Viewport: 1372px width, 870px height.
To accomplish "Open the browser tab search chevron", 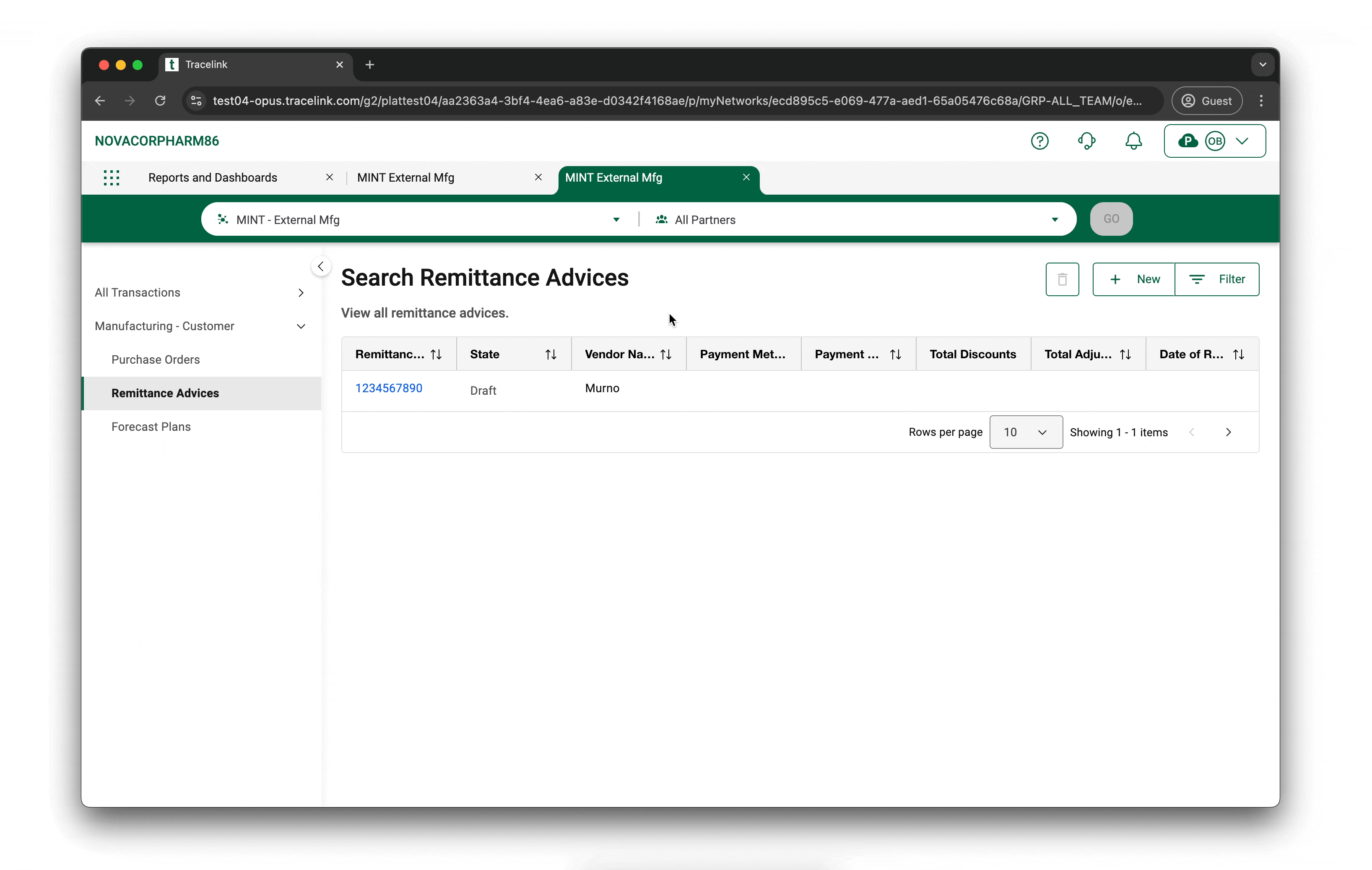I will (x=1262, y=65).
